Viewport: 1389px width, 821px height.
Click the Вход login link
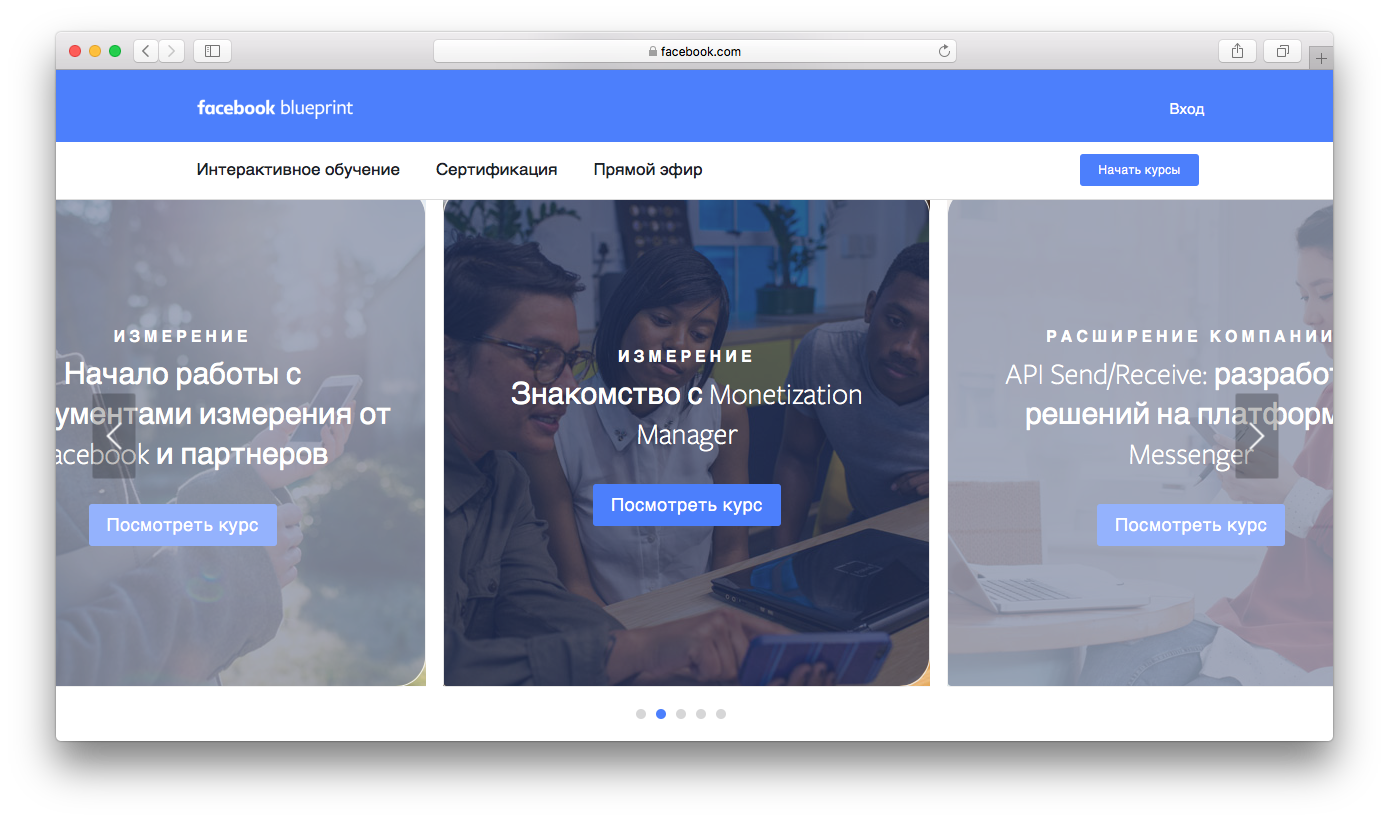pos(1186,109)
